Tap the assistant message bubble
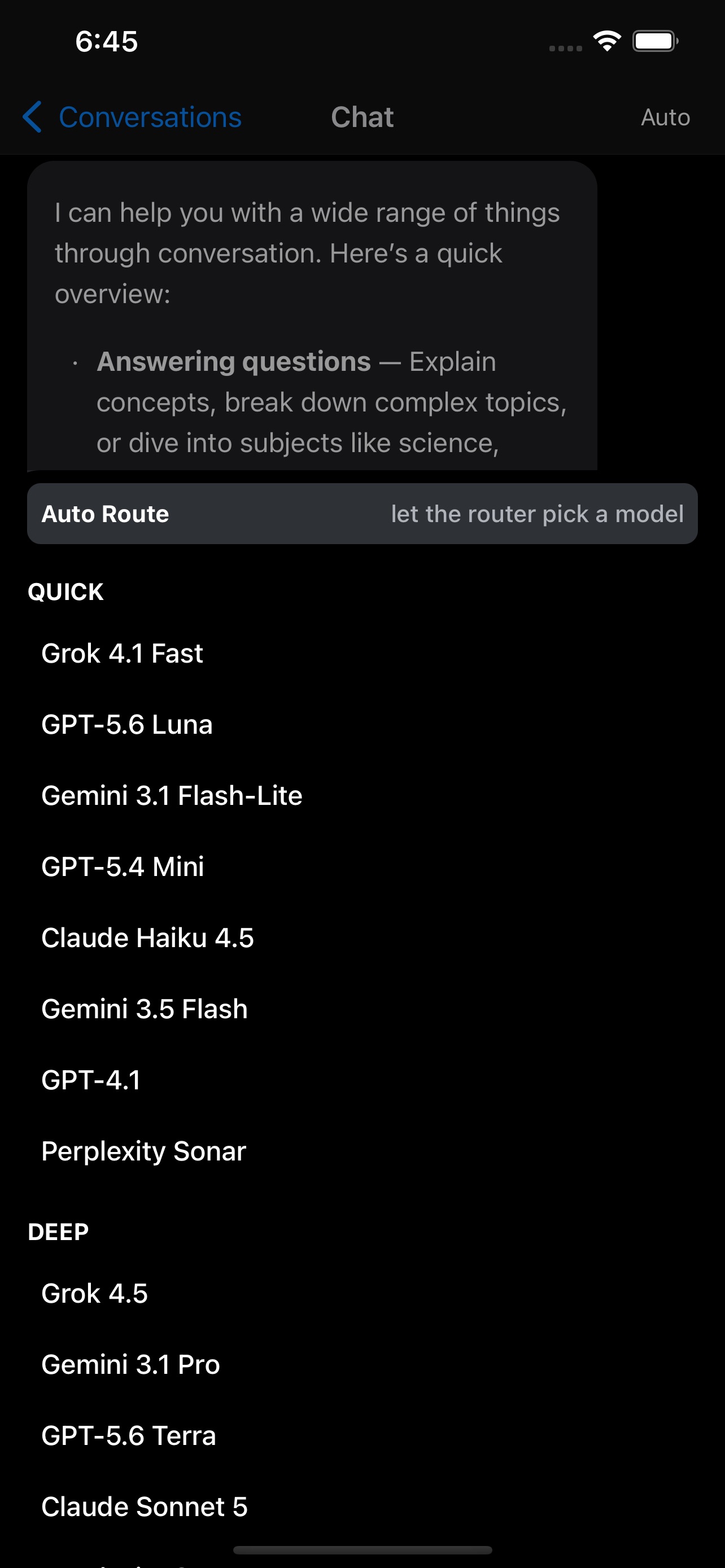 312,316
